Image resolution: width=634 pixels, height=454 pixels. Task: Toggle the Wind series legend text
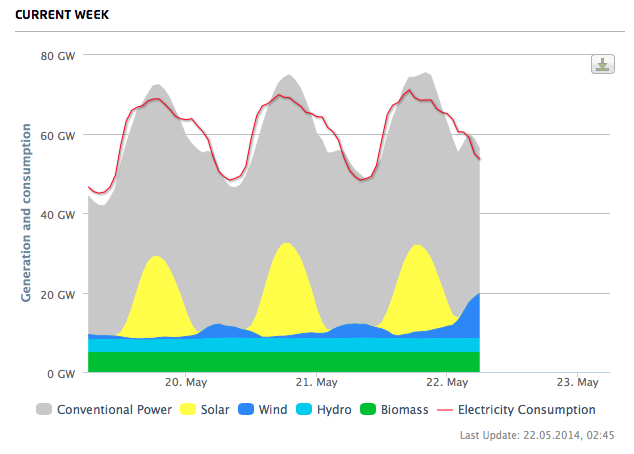coord(272,410)
